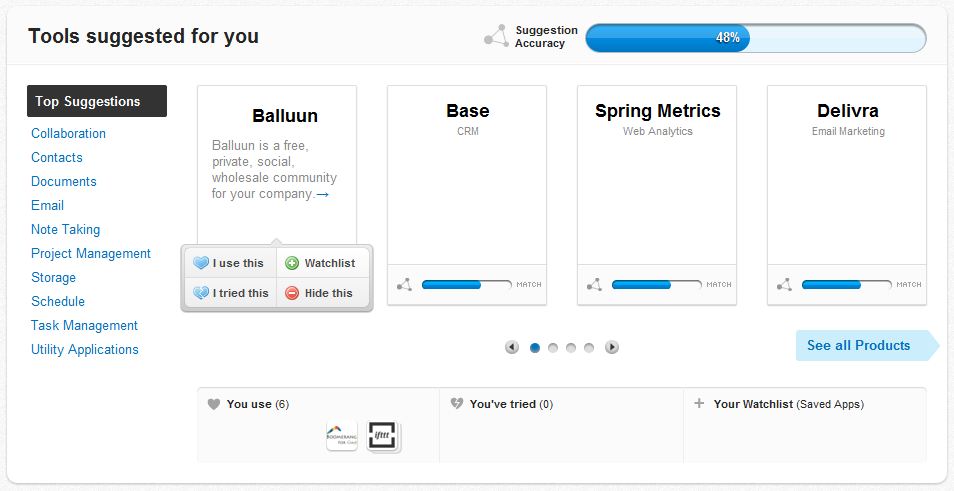Click Hide this for Balluun
The width and height of the screenshot is (954, 491).
(320, 293)
